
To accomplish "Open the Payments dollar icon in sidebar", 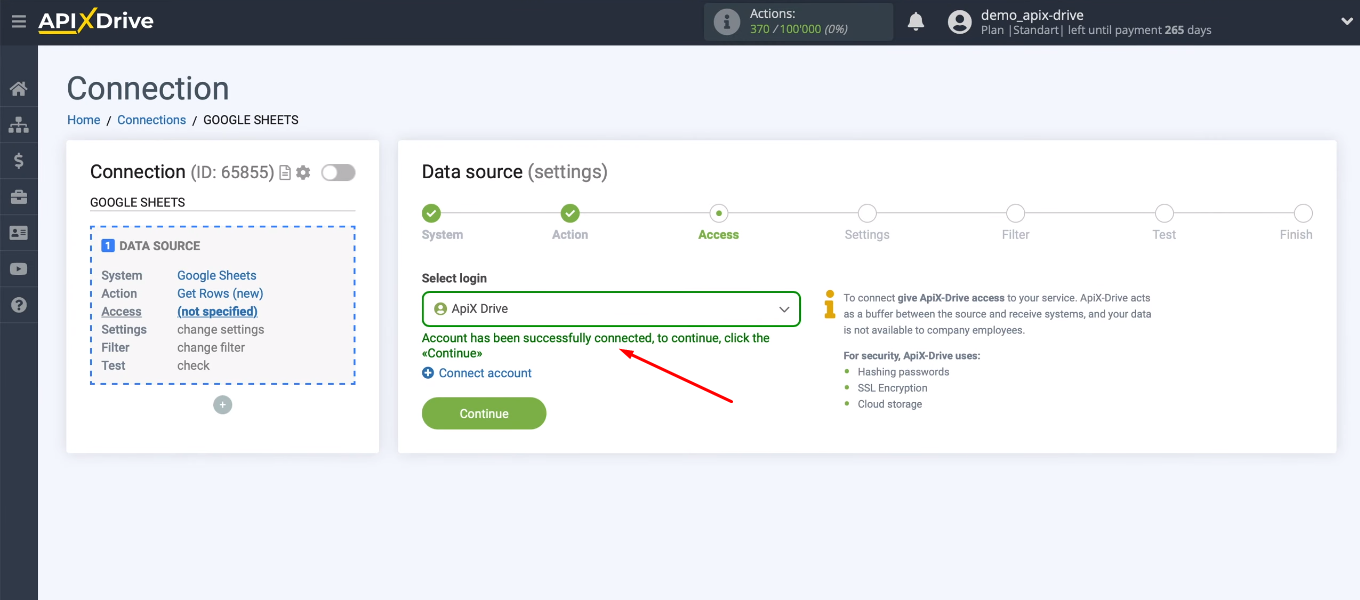I will coord(18,160).
